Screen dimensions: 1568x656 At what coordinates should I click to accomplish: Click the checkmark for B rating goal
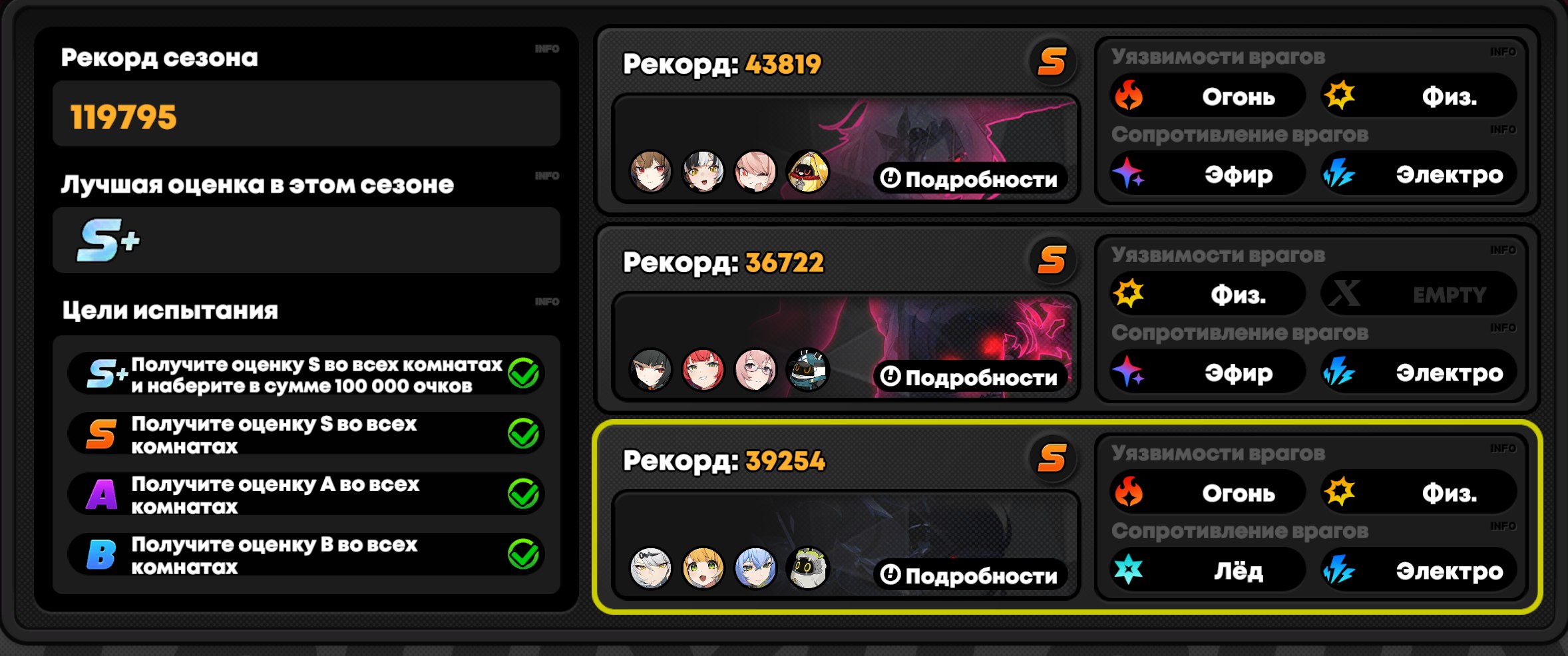[x=524, y=554]
